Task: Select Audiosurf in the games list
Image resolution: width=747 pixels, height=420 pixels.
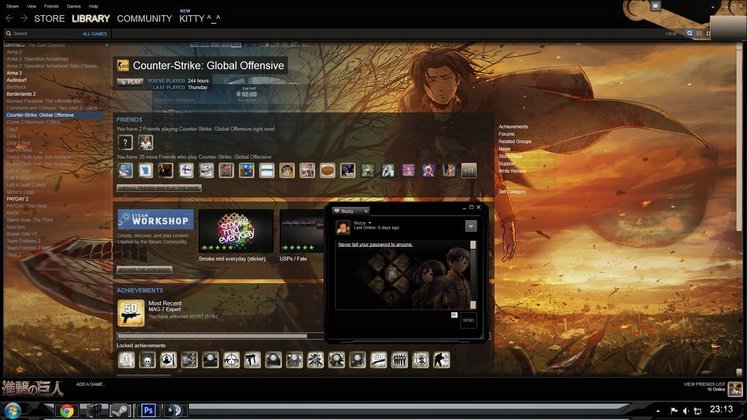Action: [x=16, y=80]
